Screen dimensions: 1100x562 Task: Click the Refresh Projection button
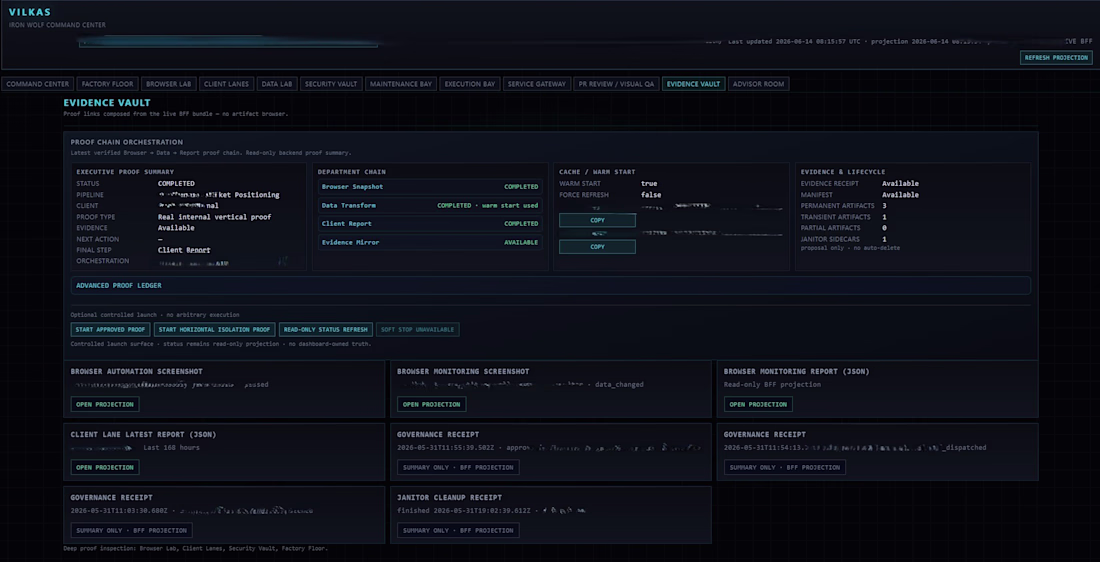point(1056,58)
